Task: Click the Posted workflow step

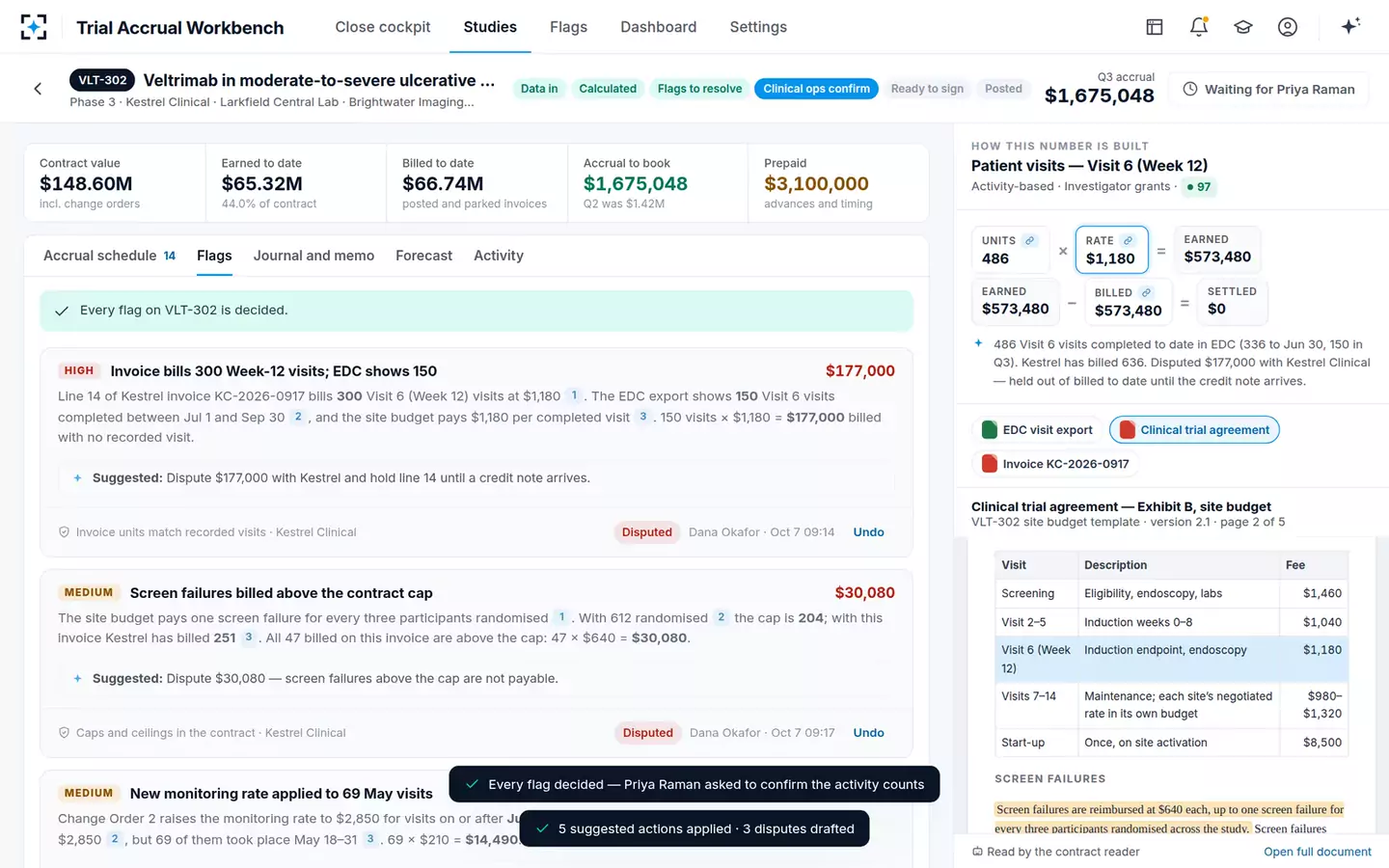Action: 1003,89
